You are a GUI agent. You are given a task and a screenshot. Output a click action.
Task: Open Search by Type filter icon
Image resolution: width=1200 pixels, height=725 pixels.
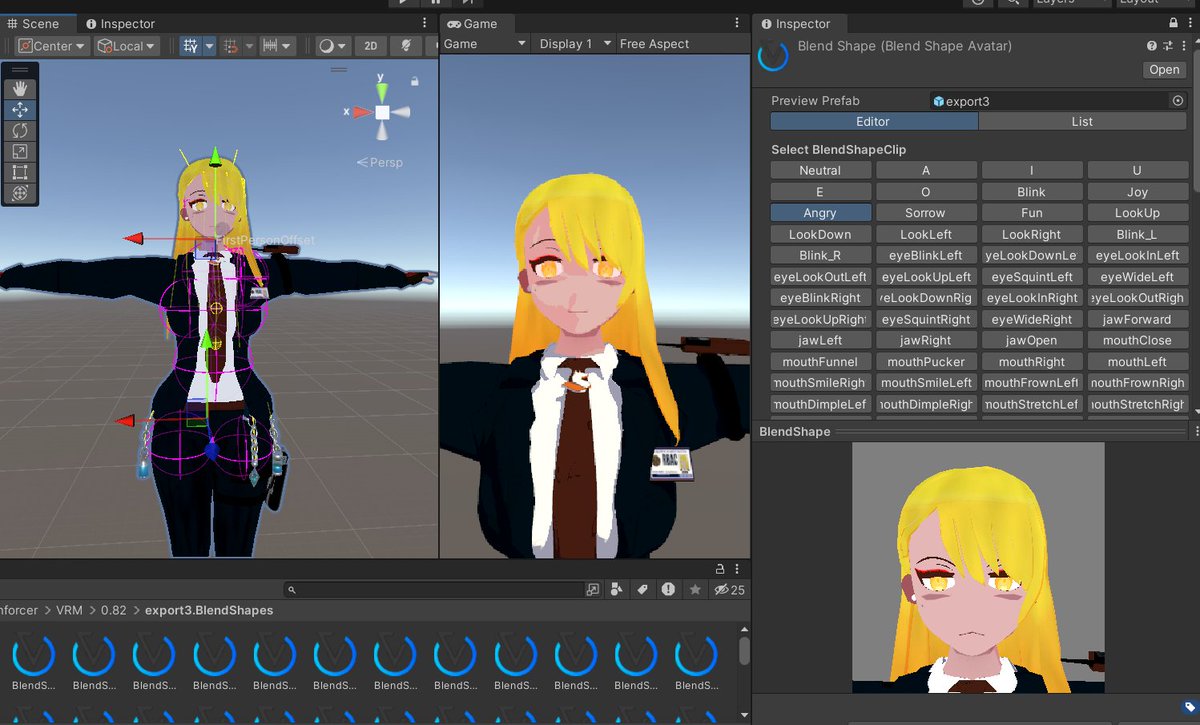[617, 590]
